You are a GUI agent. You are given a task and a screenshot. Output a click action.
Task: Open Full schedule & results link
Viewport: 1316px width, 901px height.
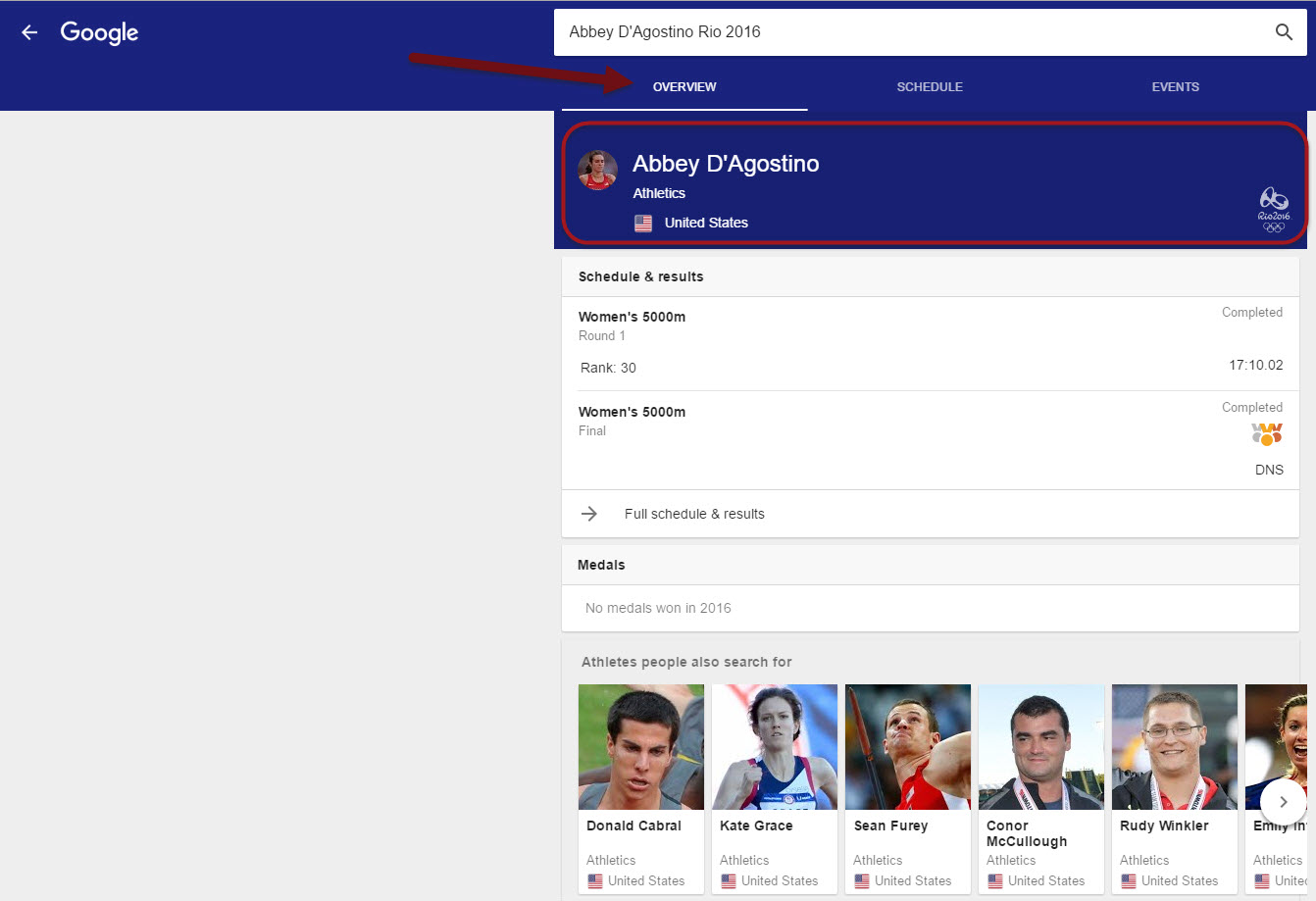(694, 514)
